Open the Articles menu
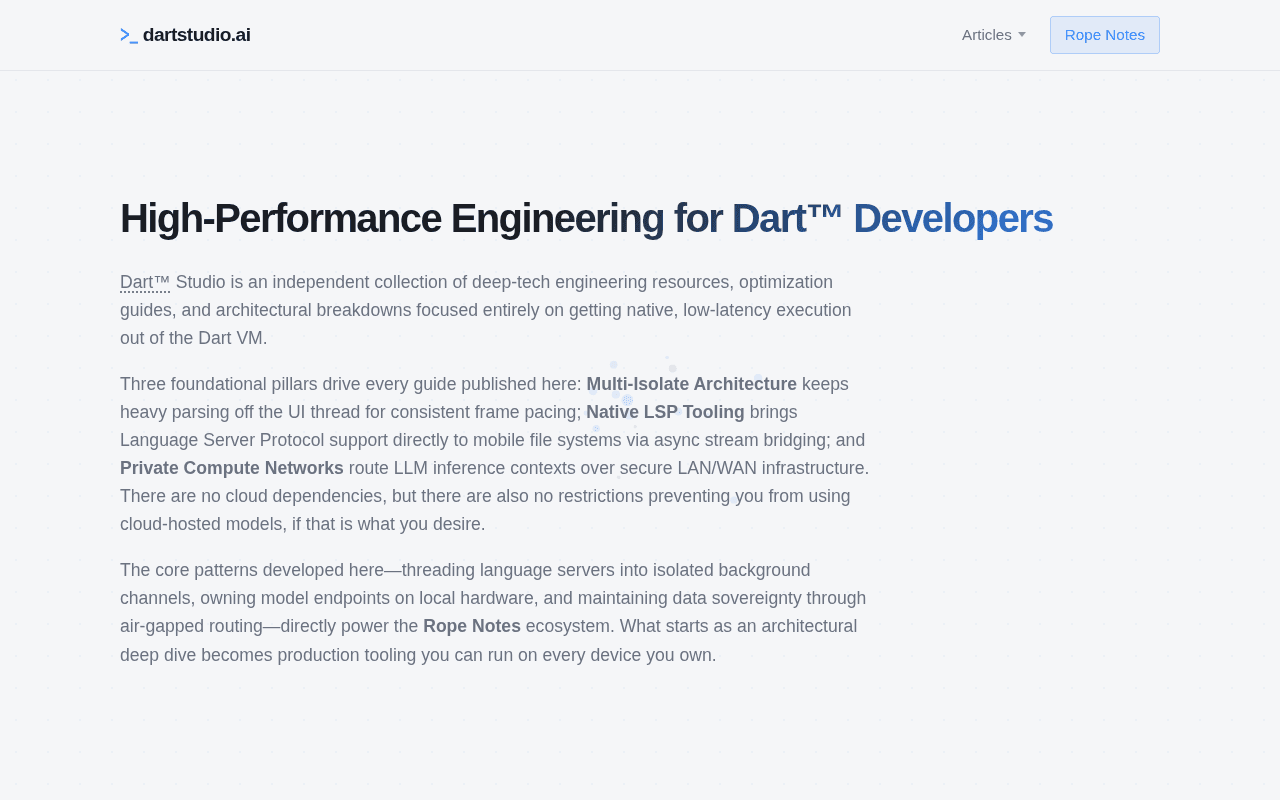Screen dimensions: 1280x800 pos(994,35)
